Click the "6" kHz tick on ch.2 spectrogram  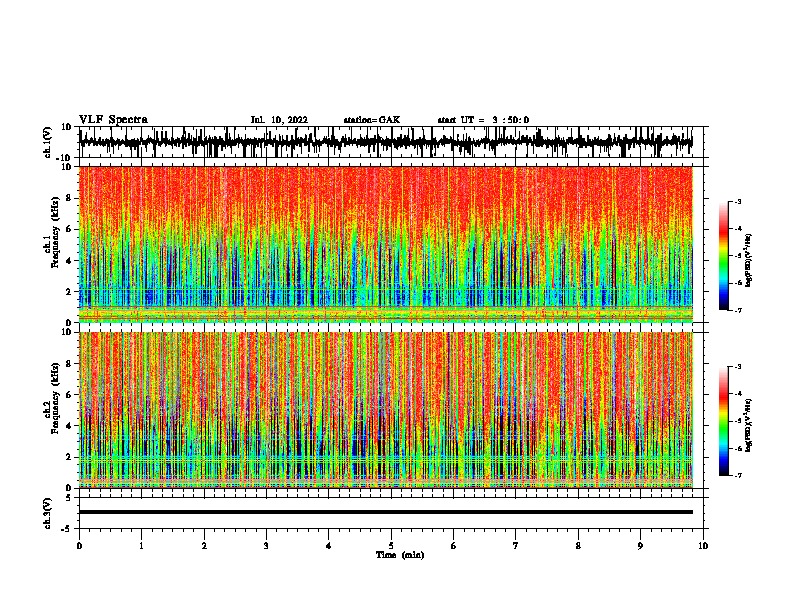pos(69,395)
